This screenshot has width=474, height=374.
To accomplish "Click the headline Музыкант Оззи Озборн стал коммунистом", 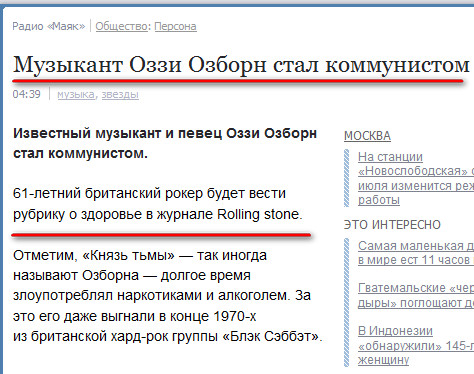I will tap(241, 65).
